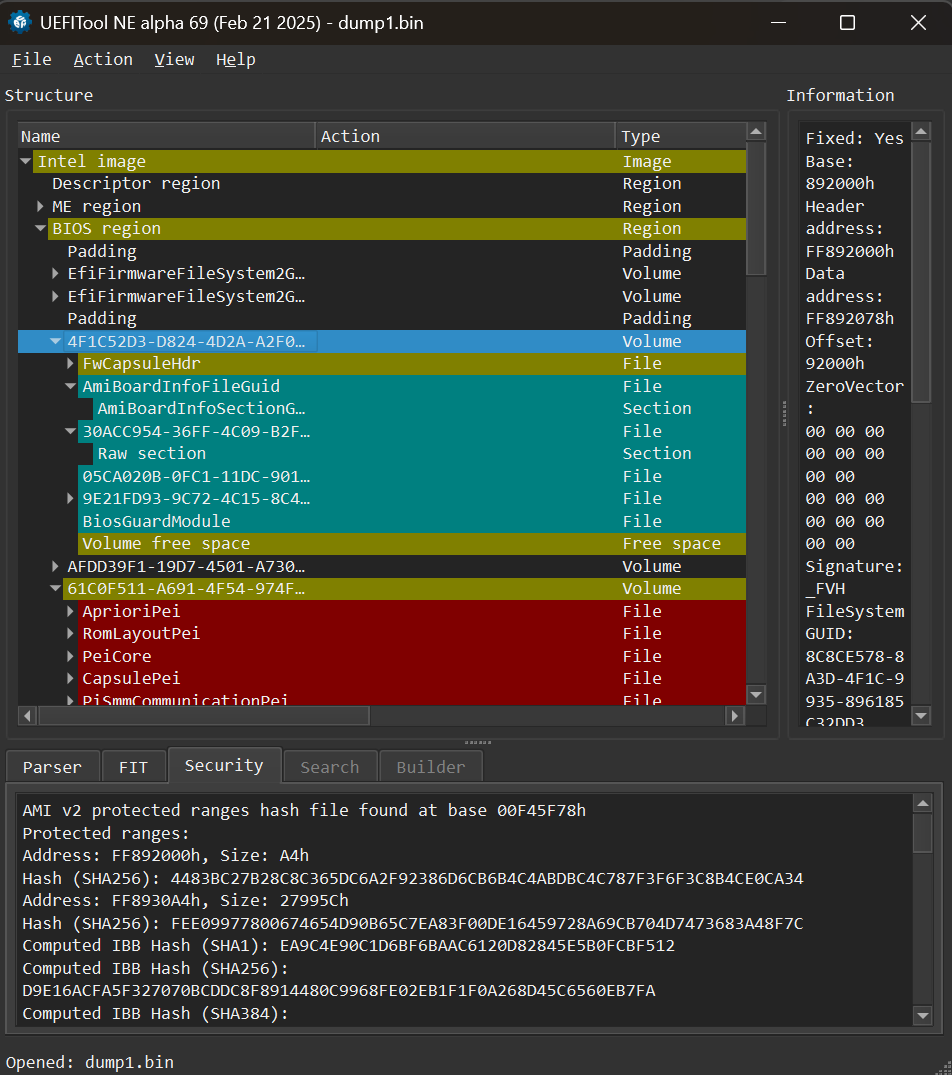Close the UEFITool window
Image resolution: width=952 pixels, height=1075 pixels.
918,23
